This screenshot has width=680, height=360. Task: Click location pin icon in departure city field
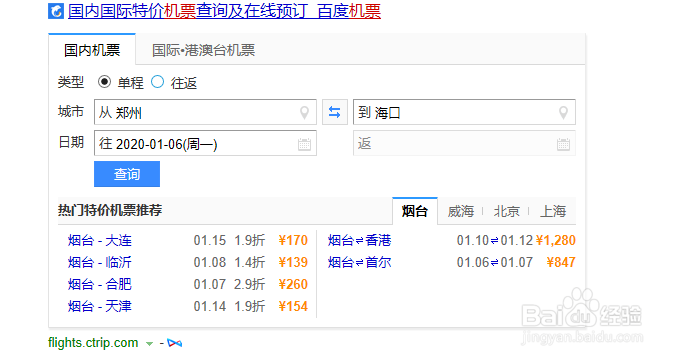[304, 113]
